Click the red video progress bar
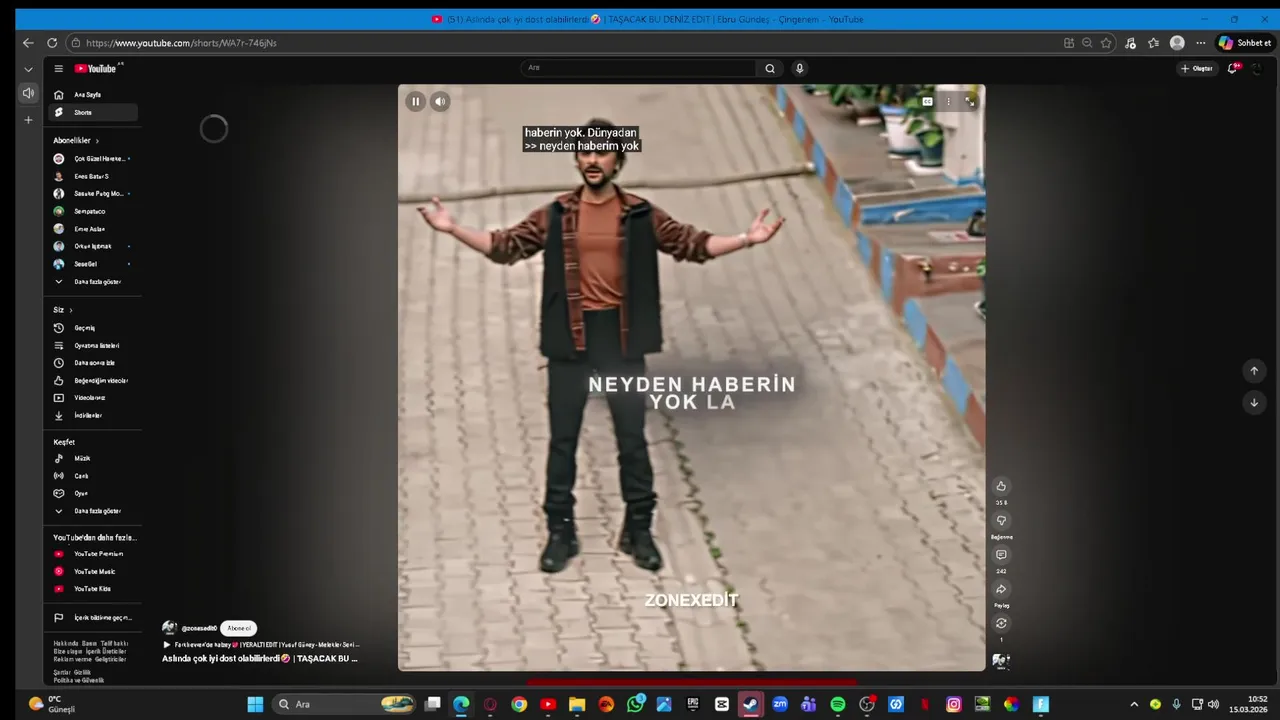The width and height of the screenshot is (1280, 720). point(692,682)
